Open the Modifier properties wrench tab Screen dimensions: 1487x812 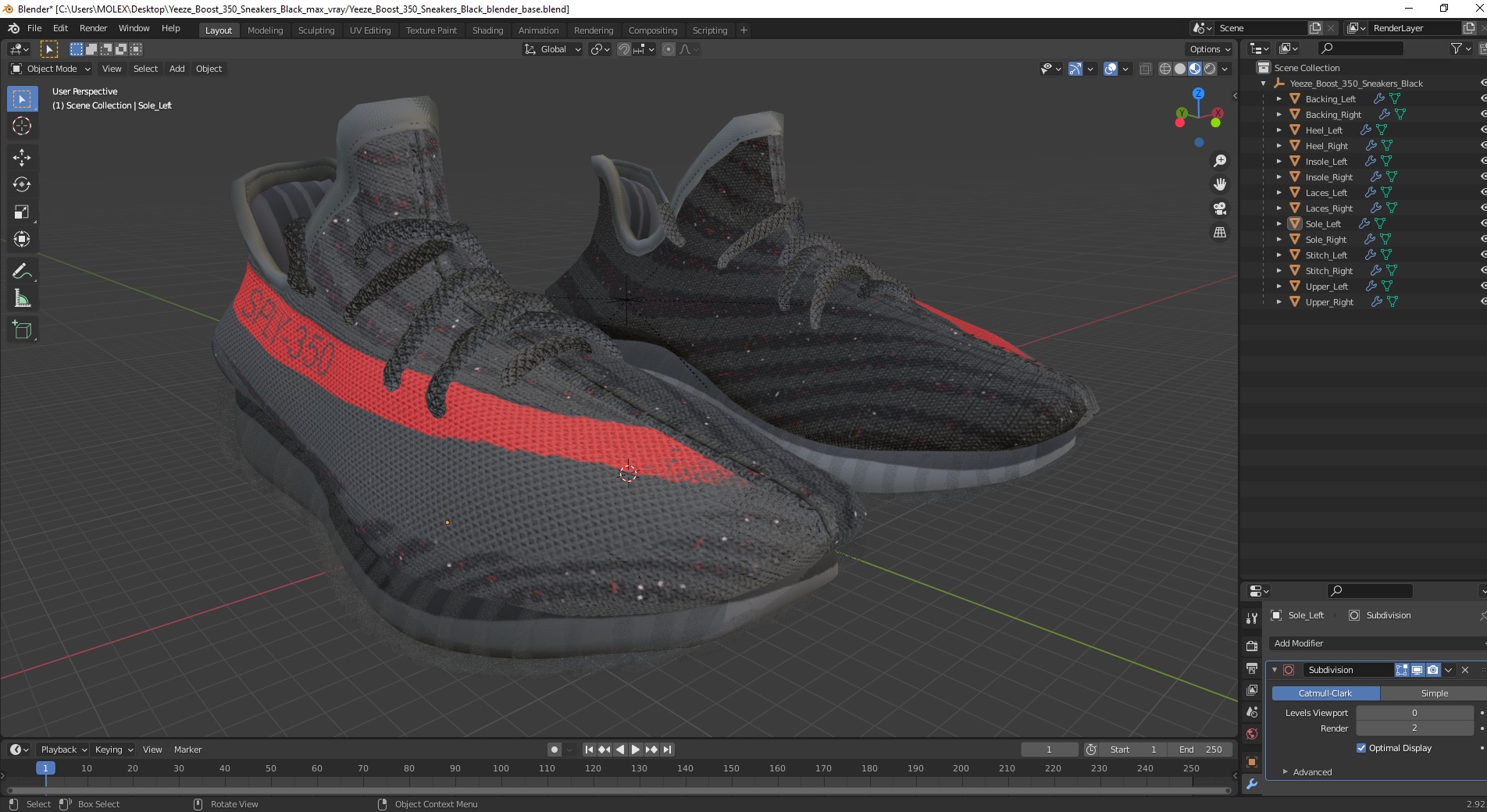point(1252,785)
